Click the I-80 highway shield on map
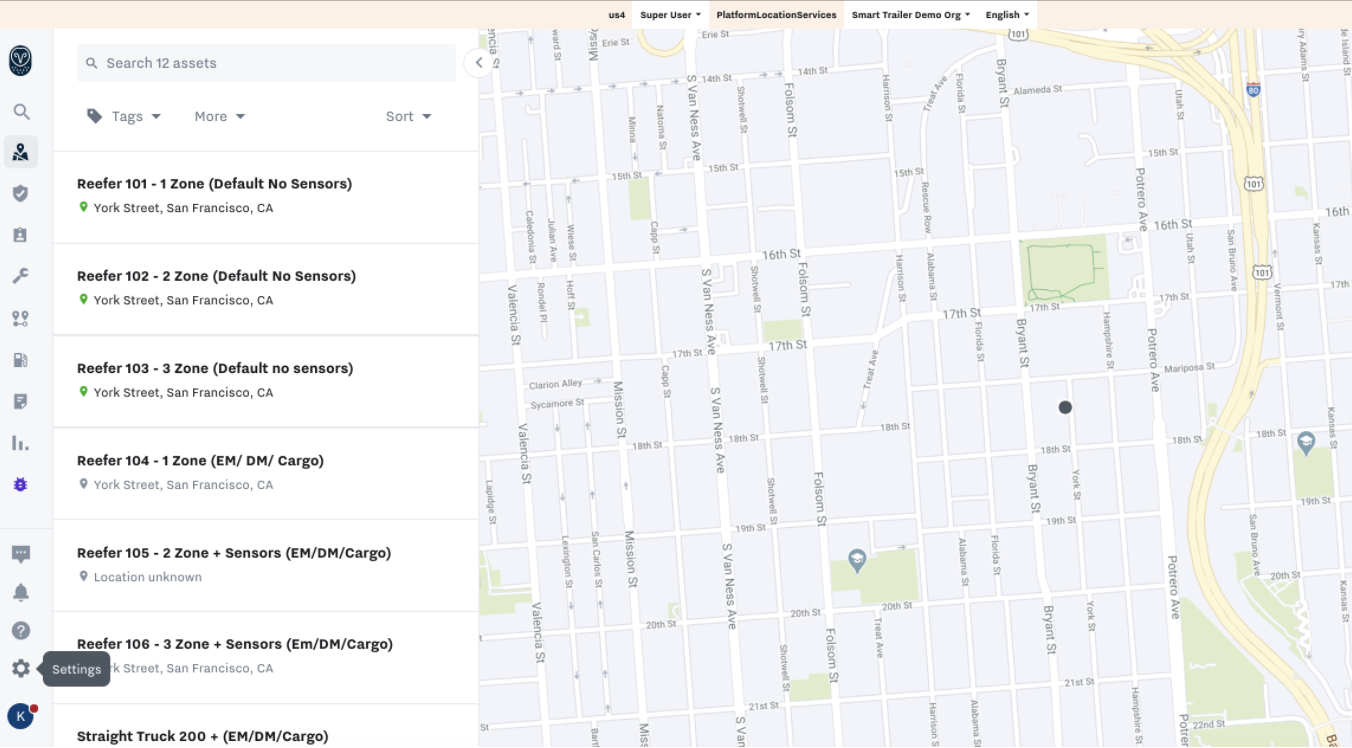 point(1253,89)
